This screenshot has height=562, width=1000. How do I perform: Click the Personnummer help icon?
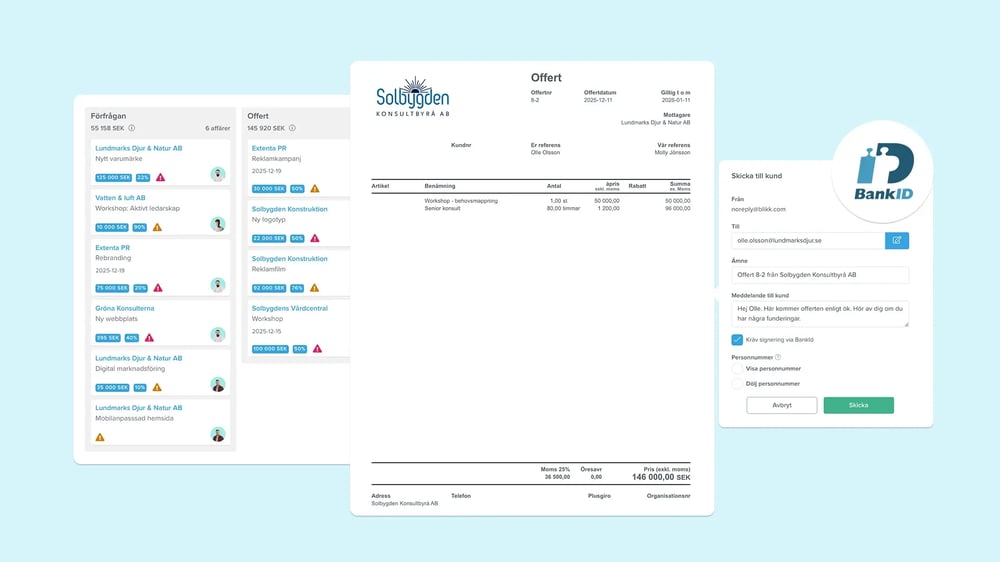(777, 357)
